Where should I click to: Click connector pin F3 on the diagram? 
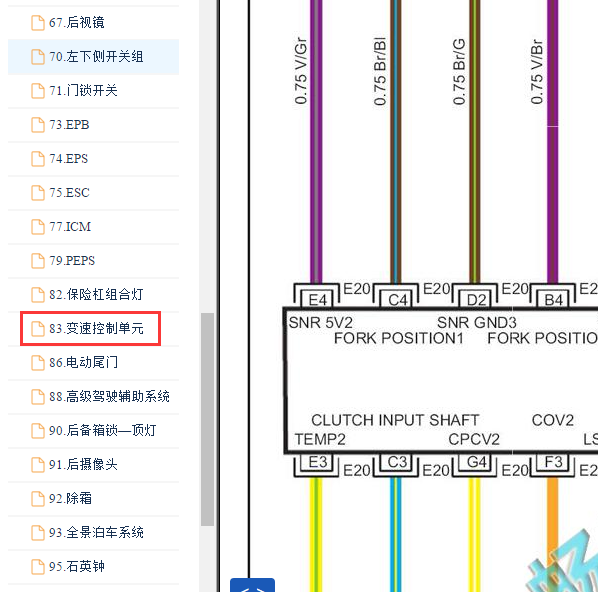553,462
